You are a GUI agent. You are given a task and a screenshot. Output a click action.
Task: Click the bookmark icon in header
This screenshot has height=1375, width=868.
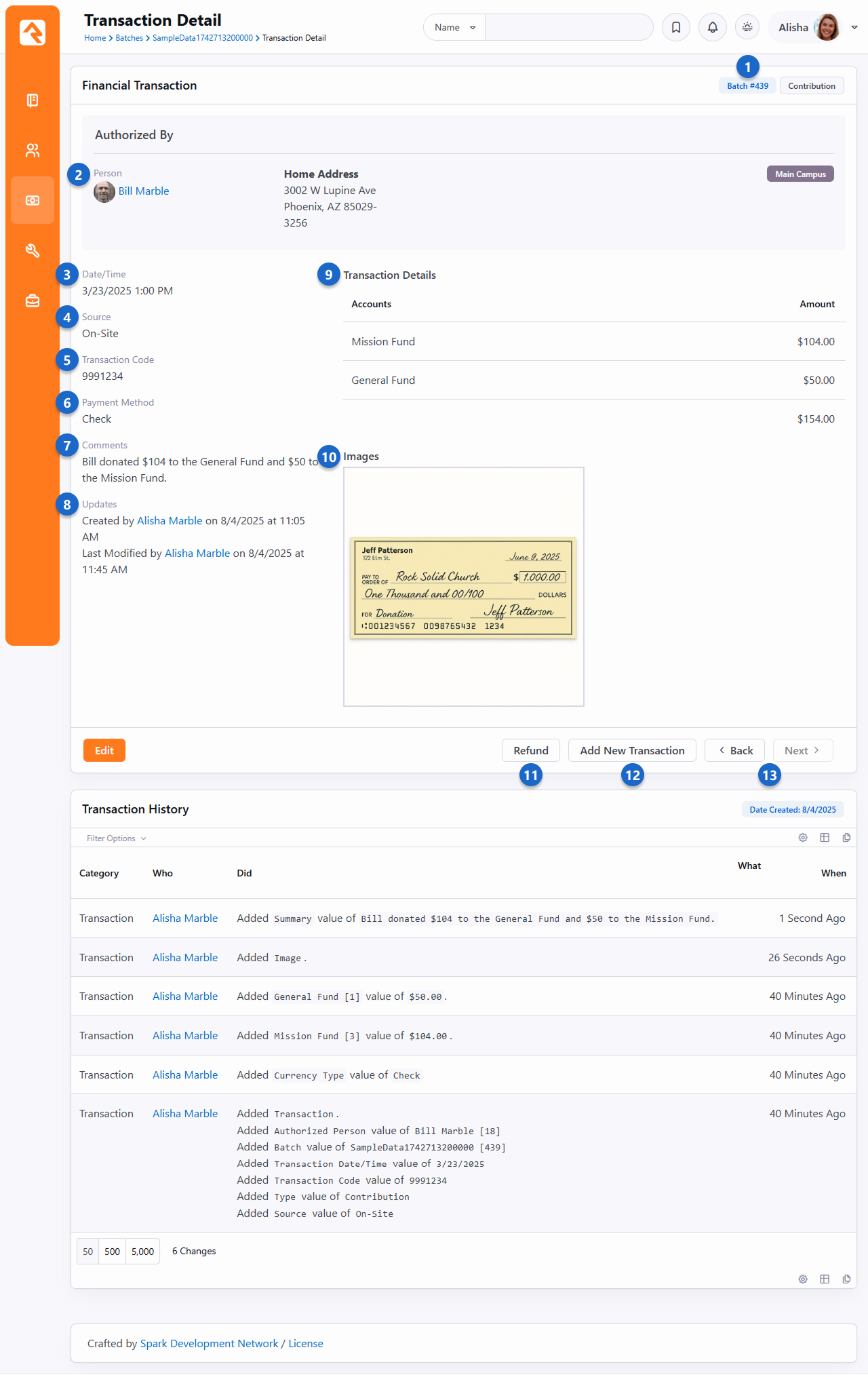point(675,27)
